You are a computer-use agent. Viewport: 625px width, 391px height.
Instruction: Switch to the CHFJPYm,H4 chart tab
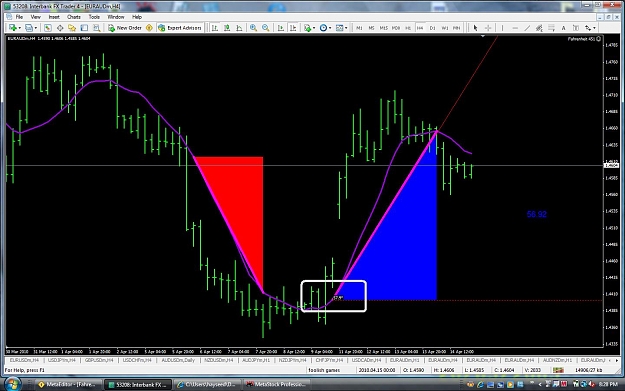pos(329,360)
